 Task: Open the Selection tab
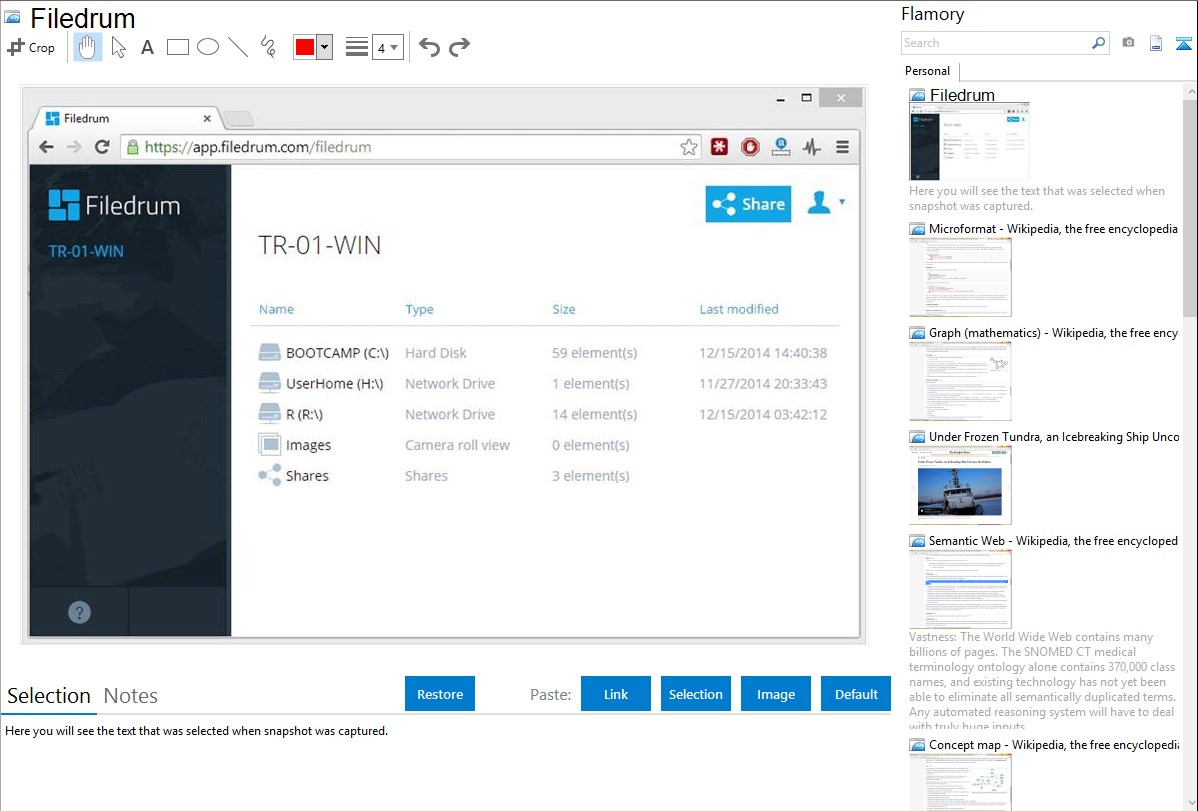[49, 696]
